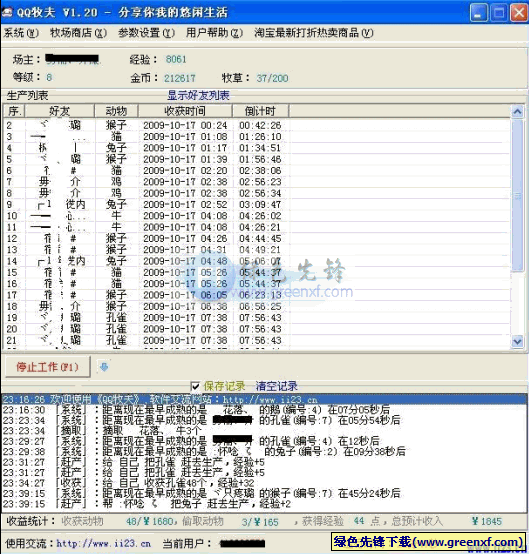
Task: Select row 3 猫 at 01:08
Action: [257, 136]
